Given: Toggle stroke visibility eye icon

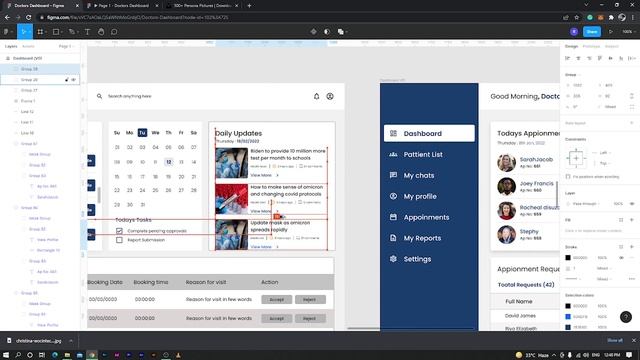Looking at the screenshot, I should pyautogui.click(x=621, y=258).
